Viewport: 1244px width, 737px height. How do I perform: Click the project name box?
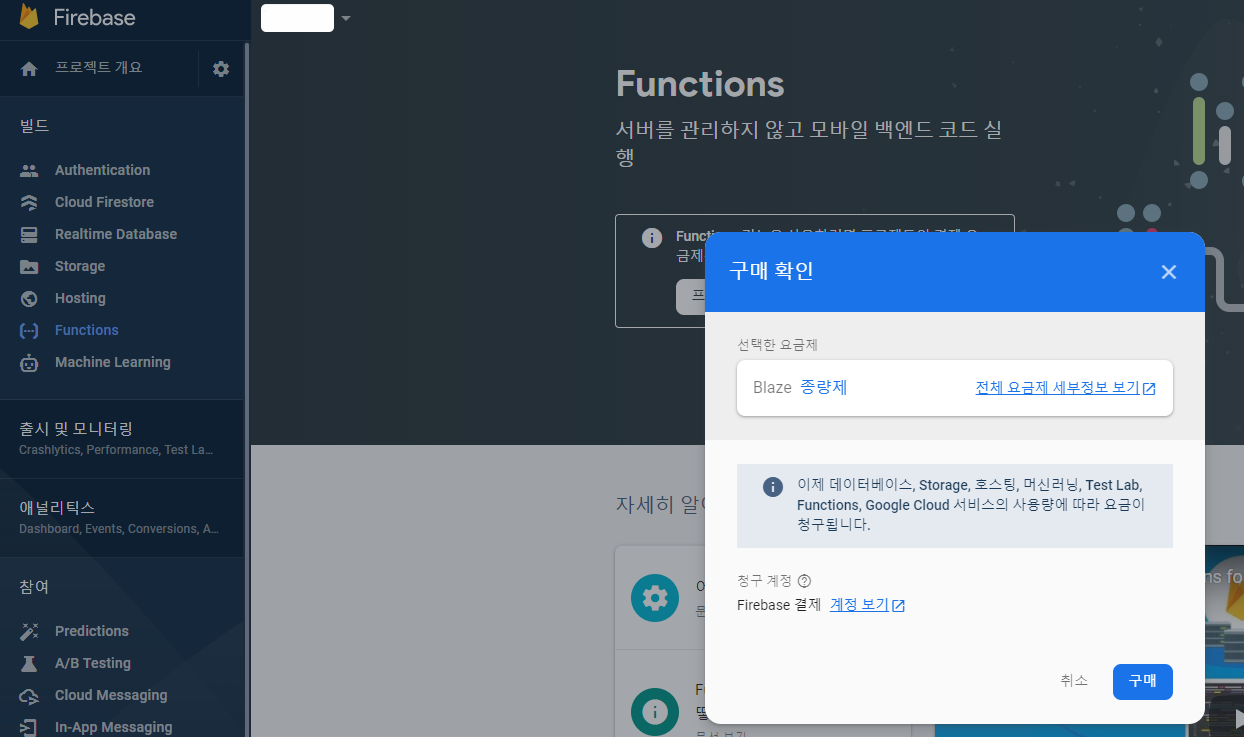tap(297, 18)
